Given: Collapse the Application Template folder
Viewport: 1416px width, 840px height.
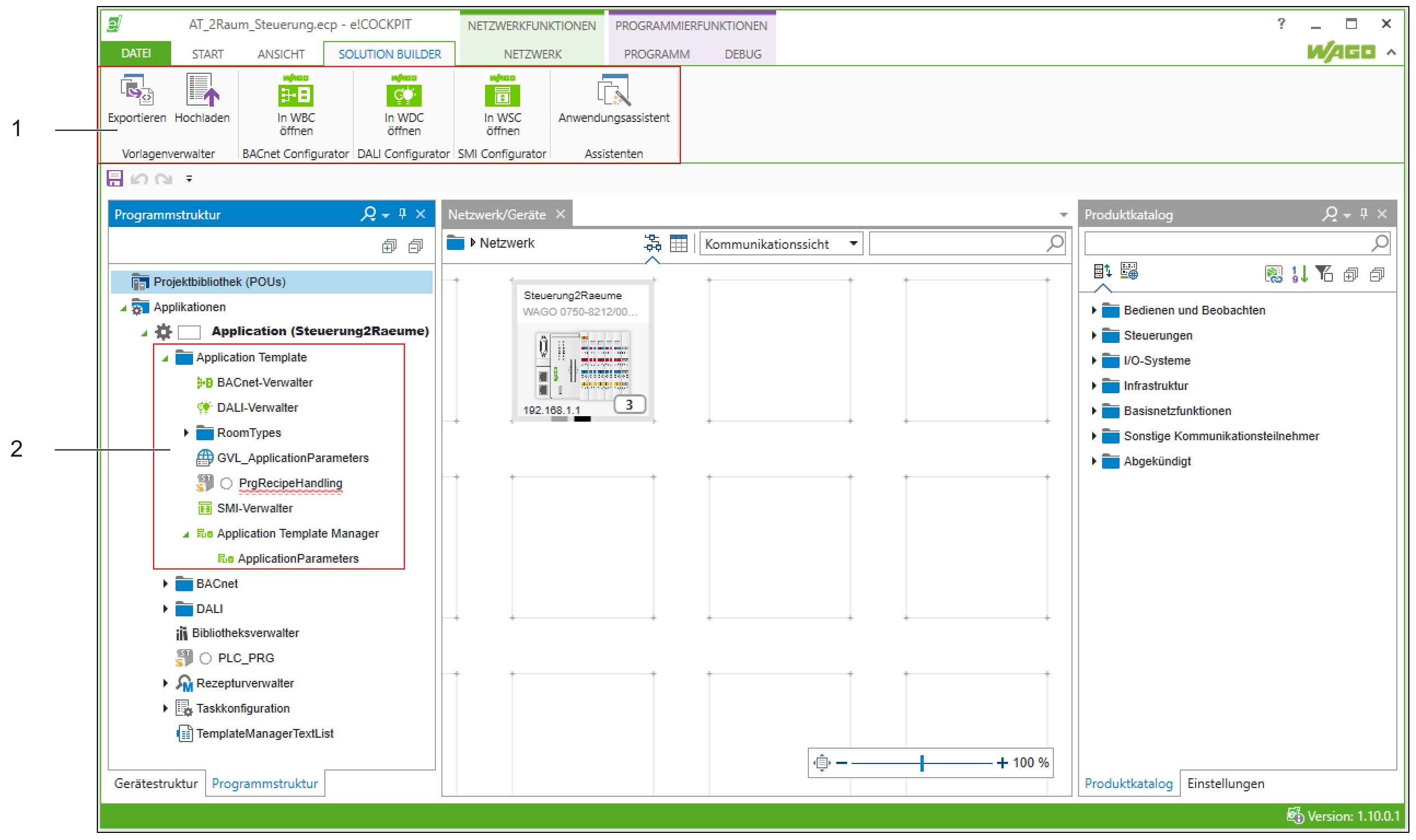Looking at the screenshot, I should (165, 358).
